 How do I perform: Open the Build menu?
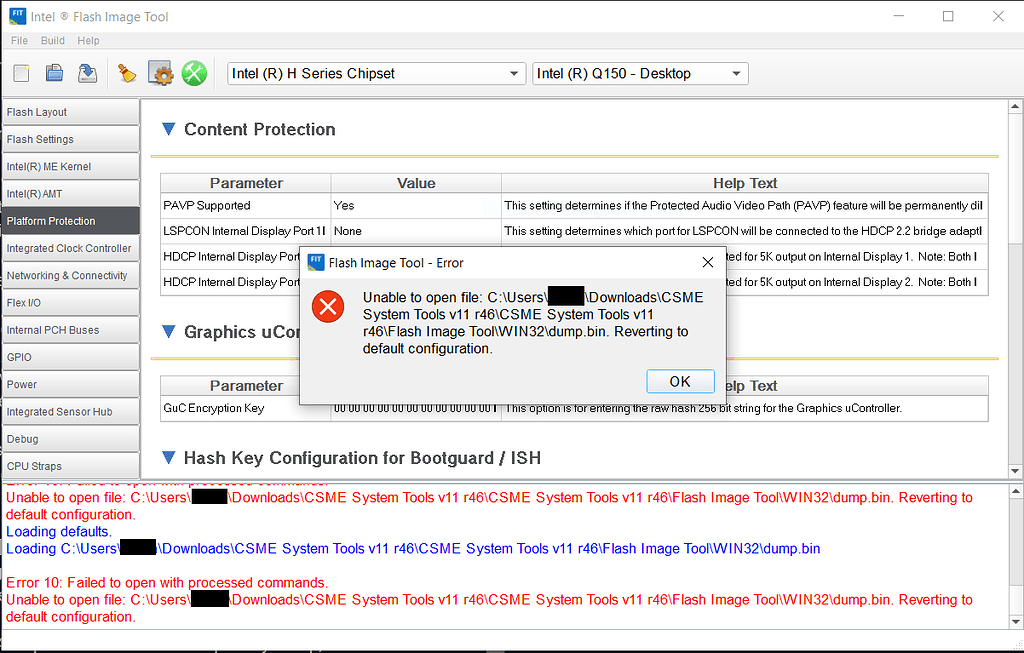coord(53,41)
